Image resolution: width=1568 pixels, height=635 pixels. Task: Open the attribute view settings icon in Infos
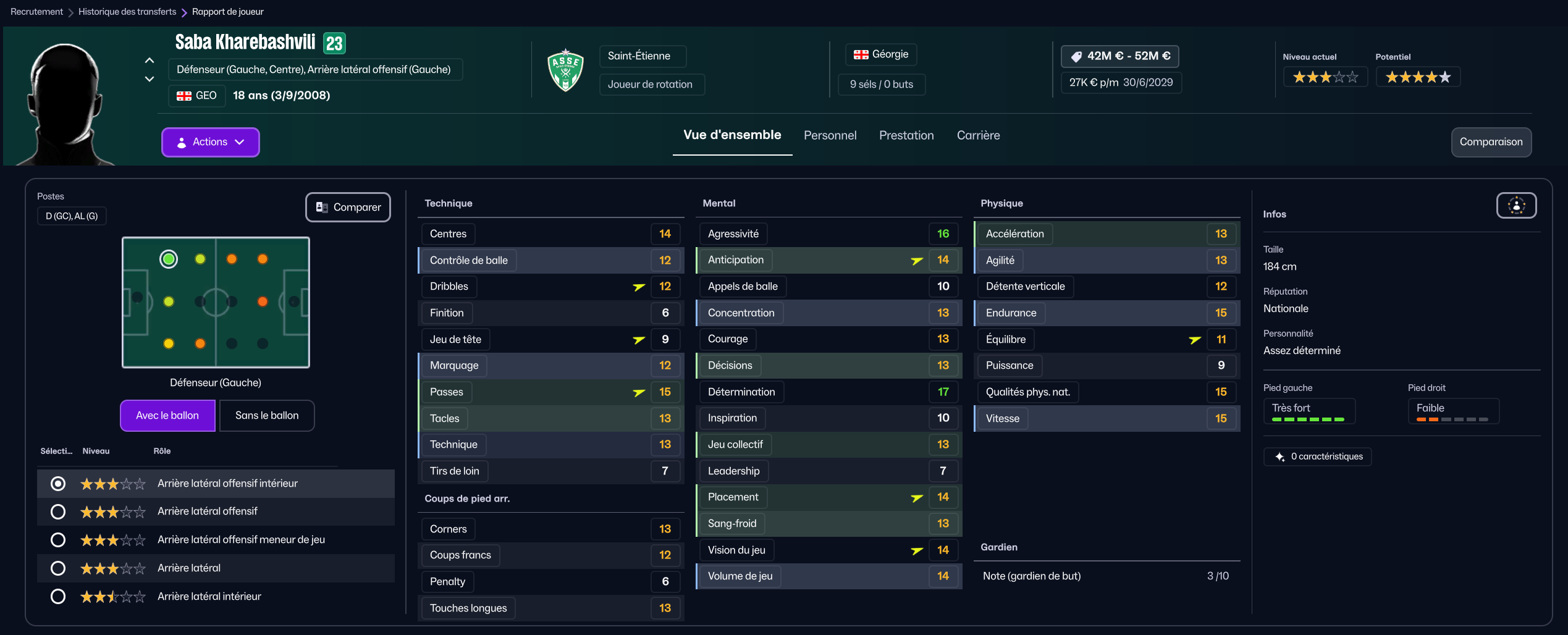1516,206
